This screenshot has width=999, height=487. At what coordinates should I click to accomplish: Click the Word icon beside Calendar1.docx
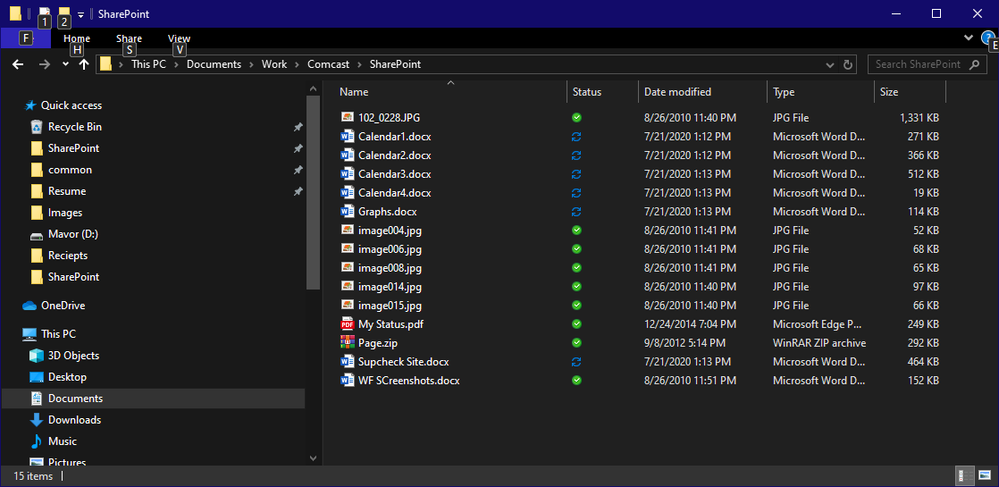(347, 136)
